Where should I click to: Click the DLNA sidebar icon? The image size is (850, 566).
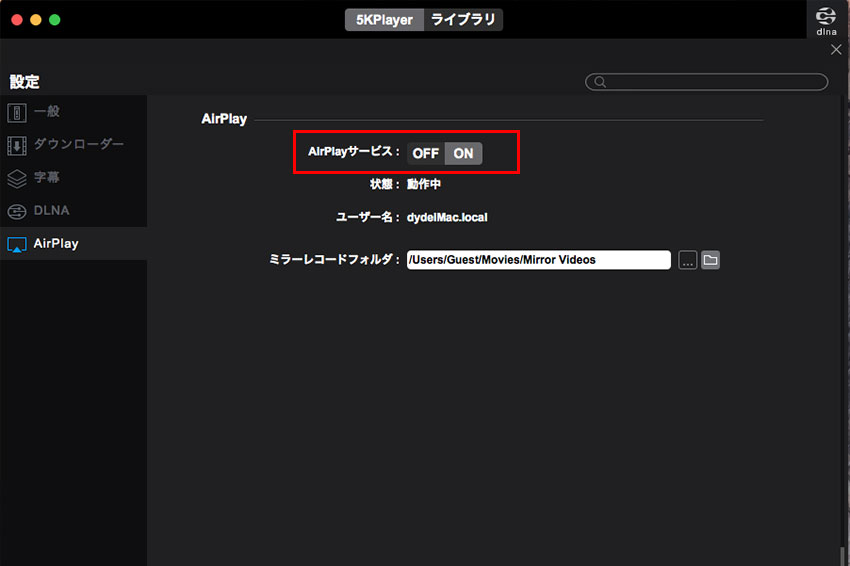tap(17, 211)
